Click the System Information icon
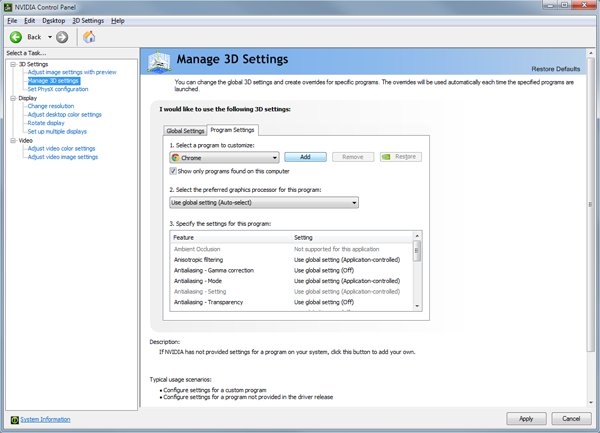The width and height of the screenshot is (600, 433). 15,420
